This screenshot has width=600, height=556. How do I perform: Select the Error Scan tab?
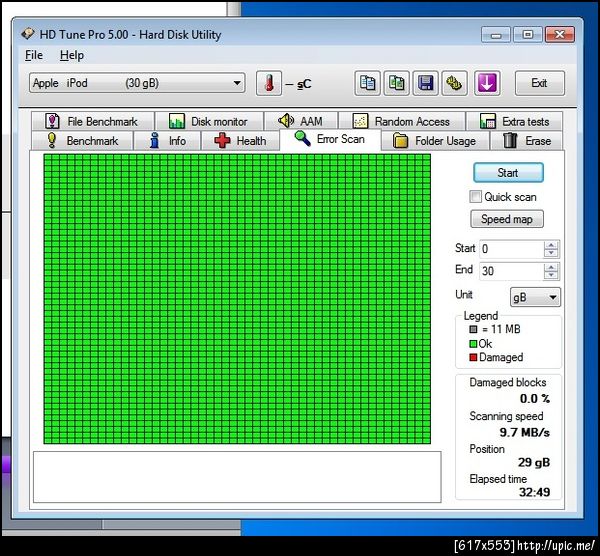coord(330,139)
